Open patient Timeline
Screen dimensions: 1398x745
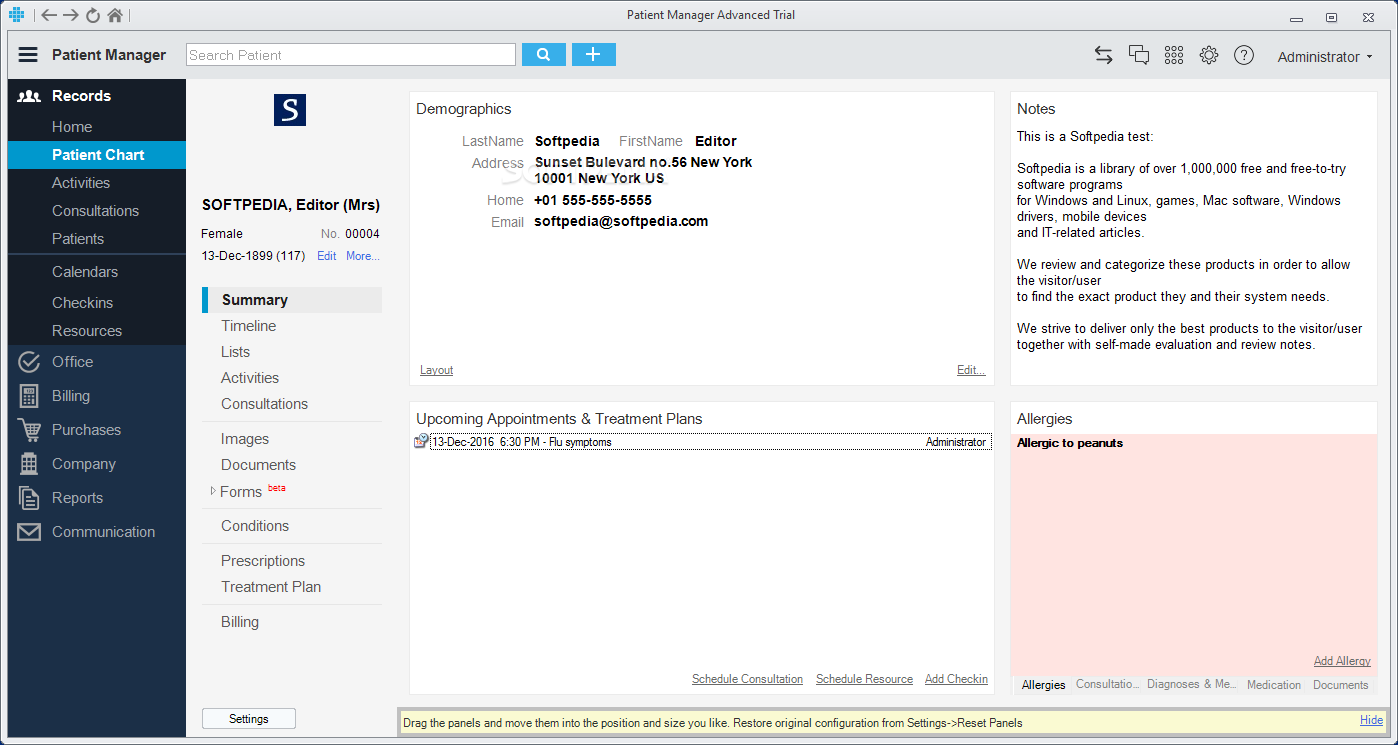pos(249,326)
